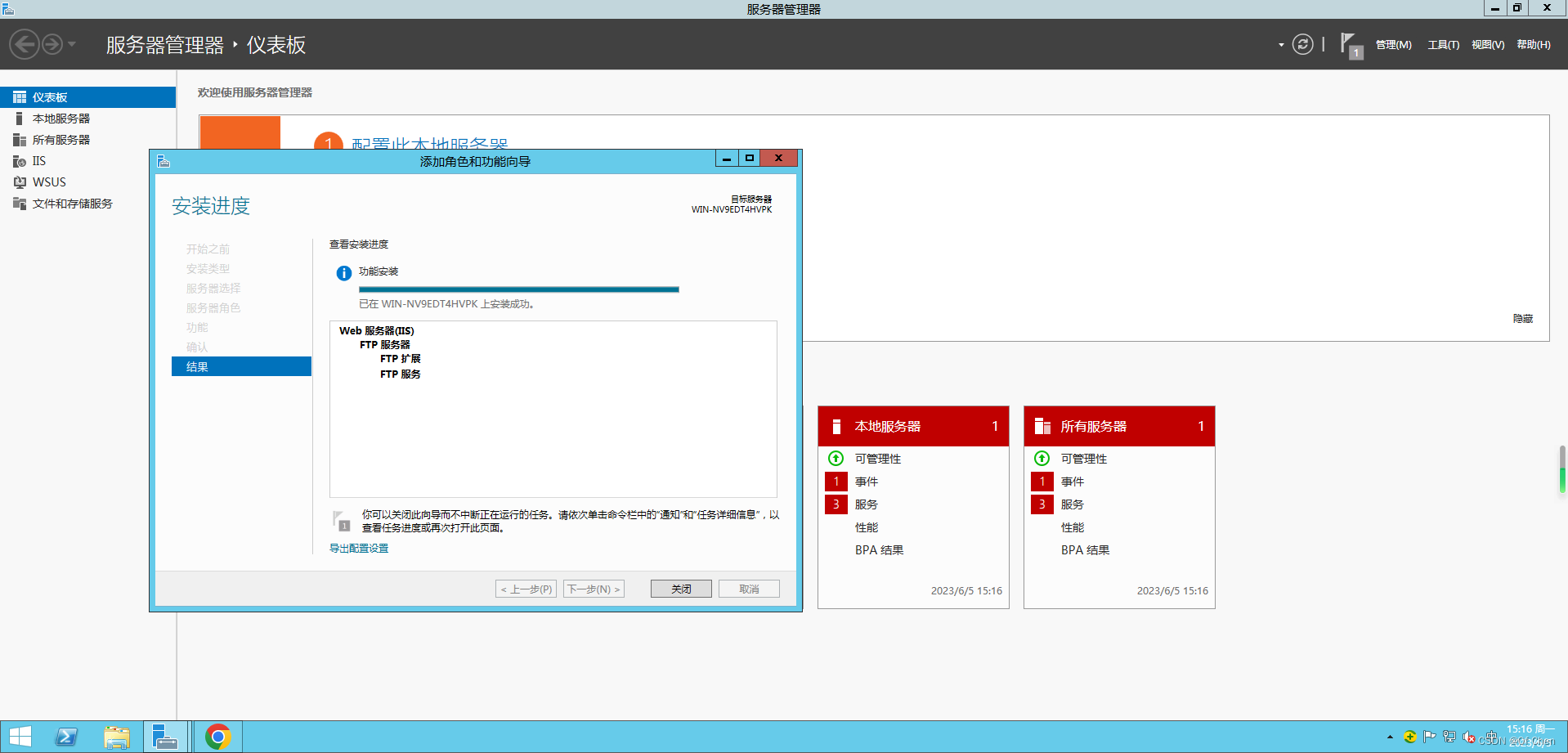1568x753 pixels.
Task: Close the 添加角色和功能向导 window
Action: click(778, 158)
